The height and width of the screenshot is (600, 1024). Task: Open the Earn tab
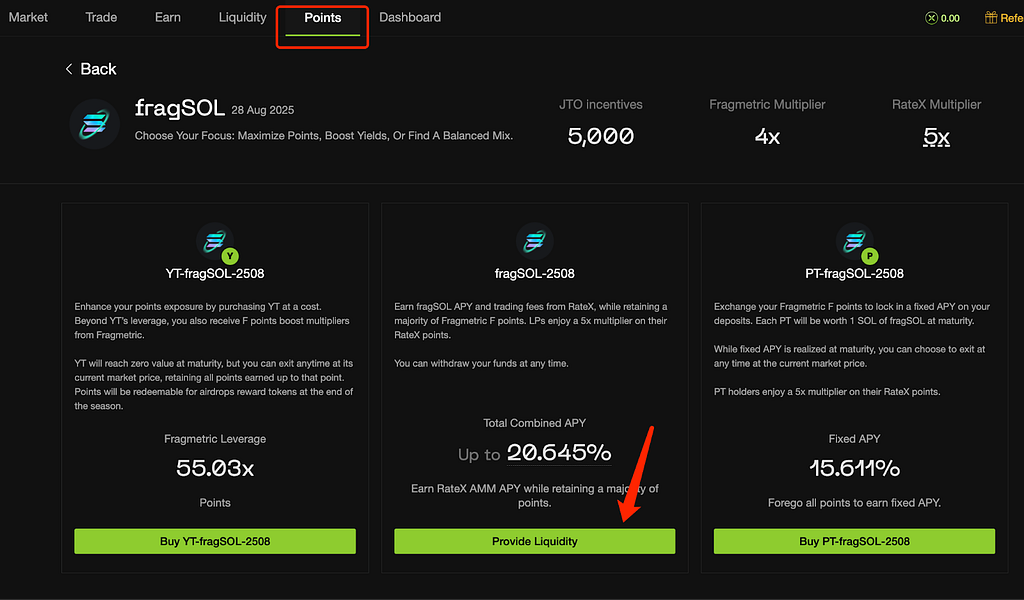click(168, 18)
